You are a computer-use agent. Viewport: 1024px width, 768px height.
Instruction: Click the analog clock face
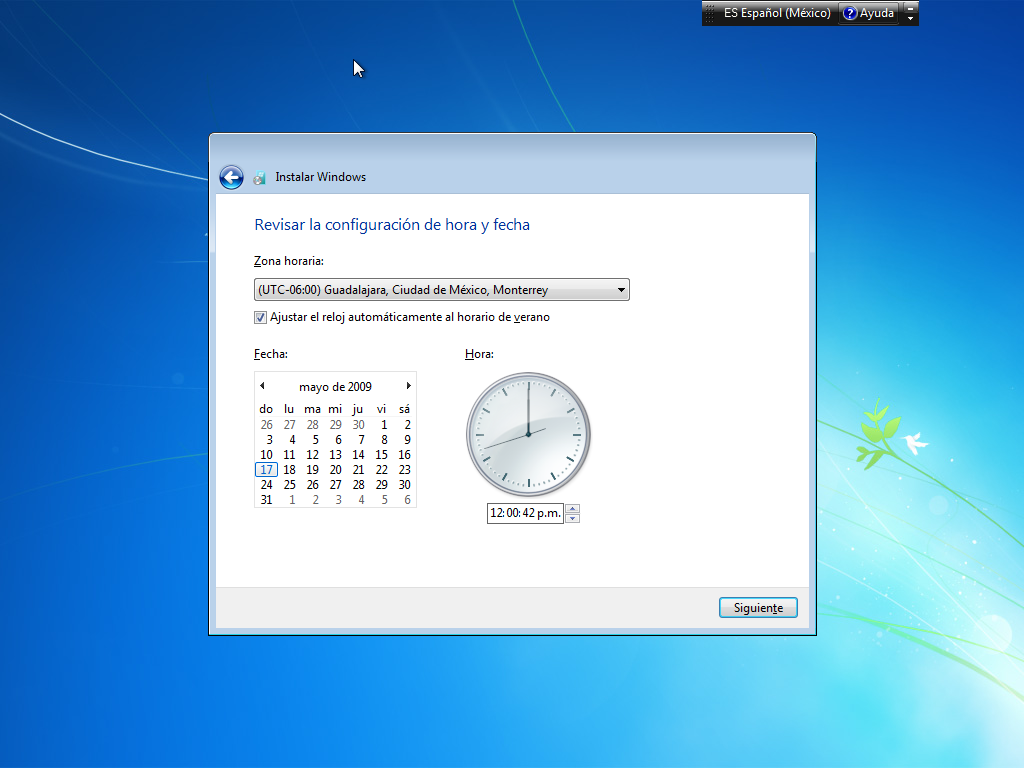click(x=528, y=434)
